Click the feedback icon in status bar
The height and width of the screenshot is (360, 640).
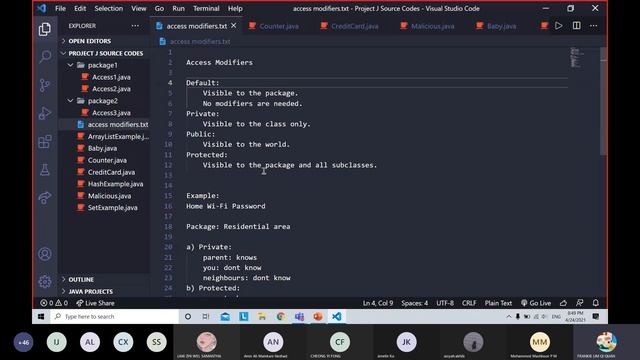click(x=579, y=303)
